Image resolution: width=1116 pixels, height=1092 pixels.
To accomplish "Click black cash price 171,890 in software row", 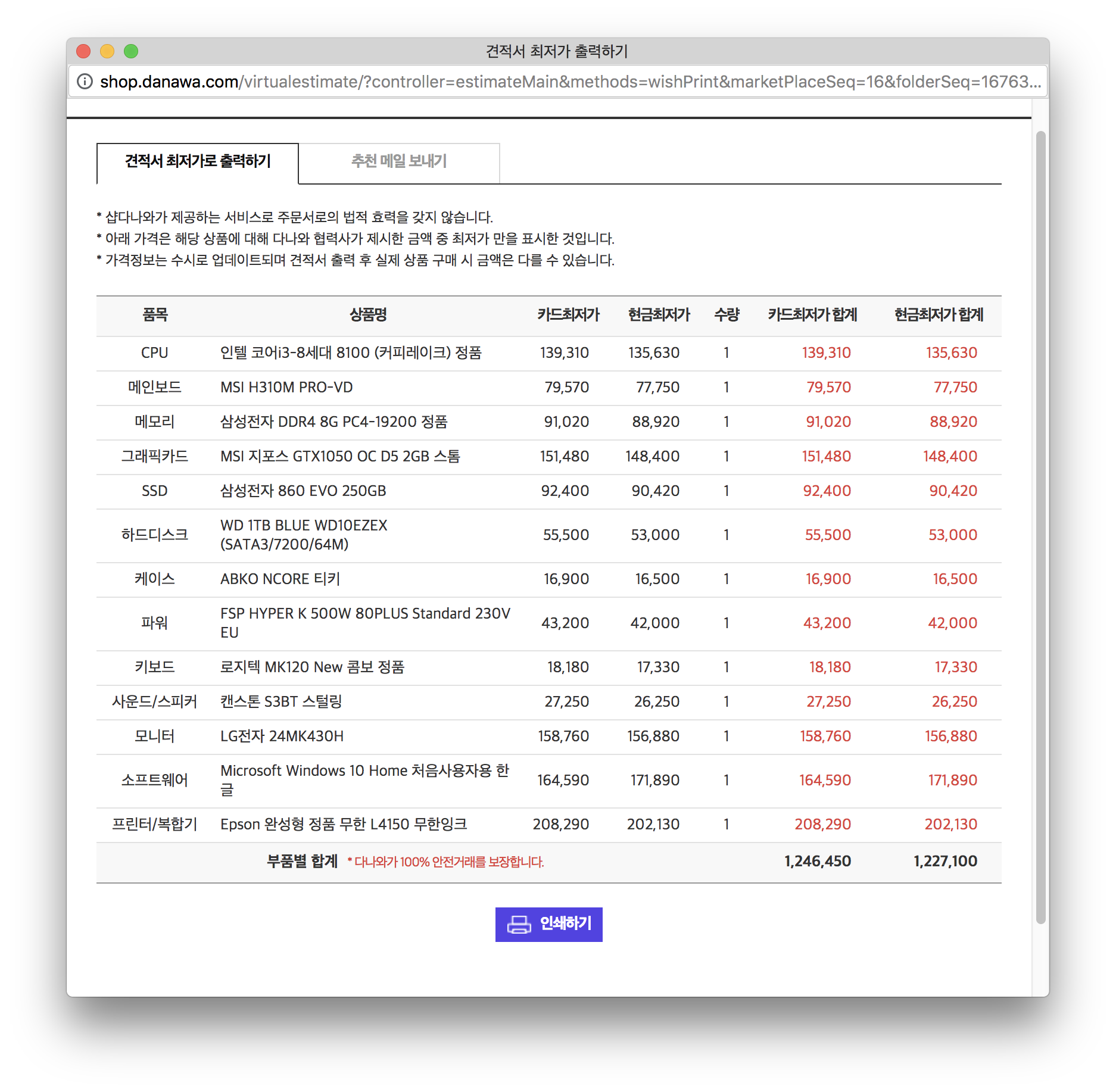I will pos(654,780).
